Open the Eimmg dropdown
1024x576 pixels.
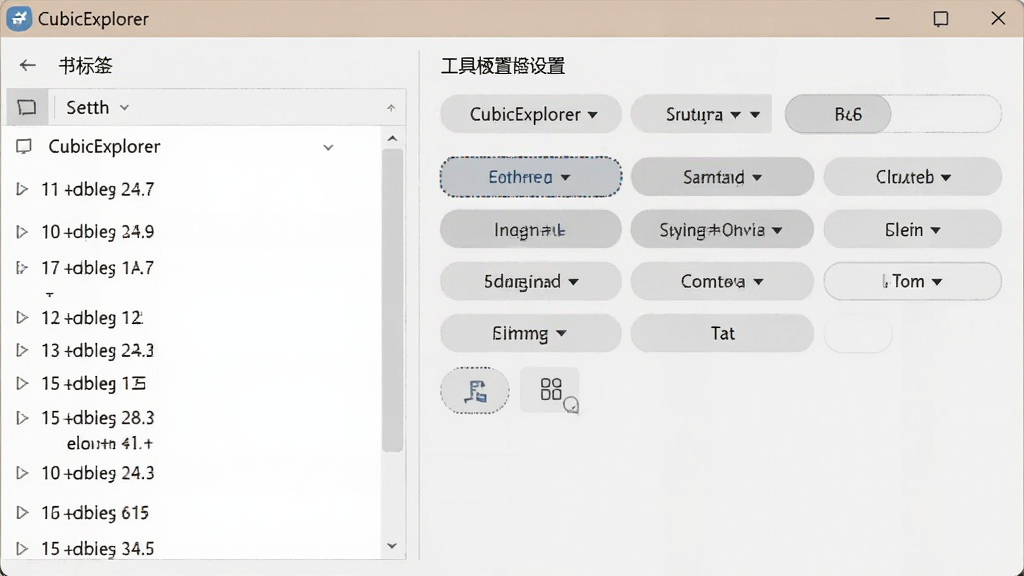[531, 334]
